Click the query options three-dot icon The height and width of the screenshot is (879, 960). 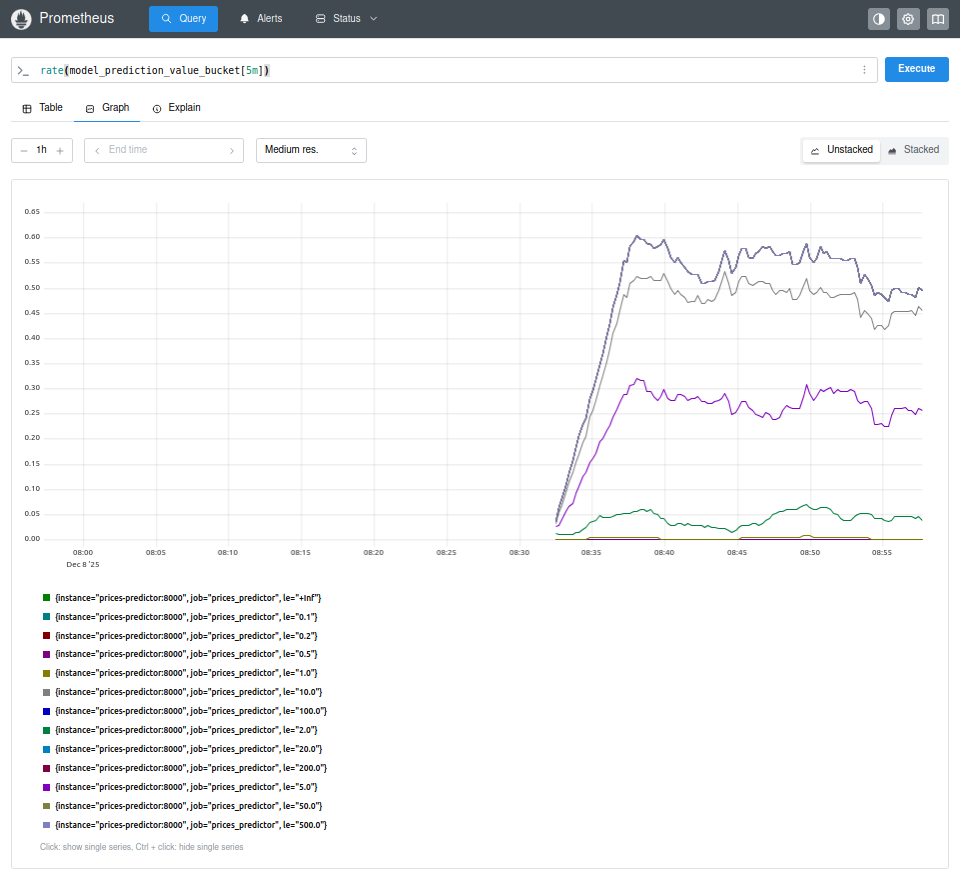coord(864,70)
